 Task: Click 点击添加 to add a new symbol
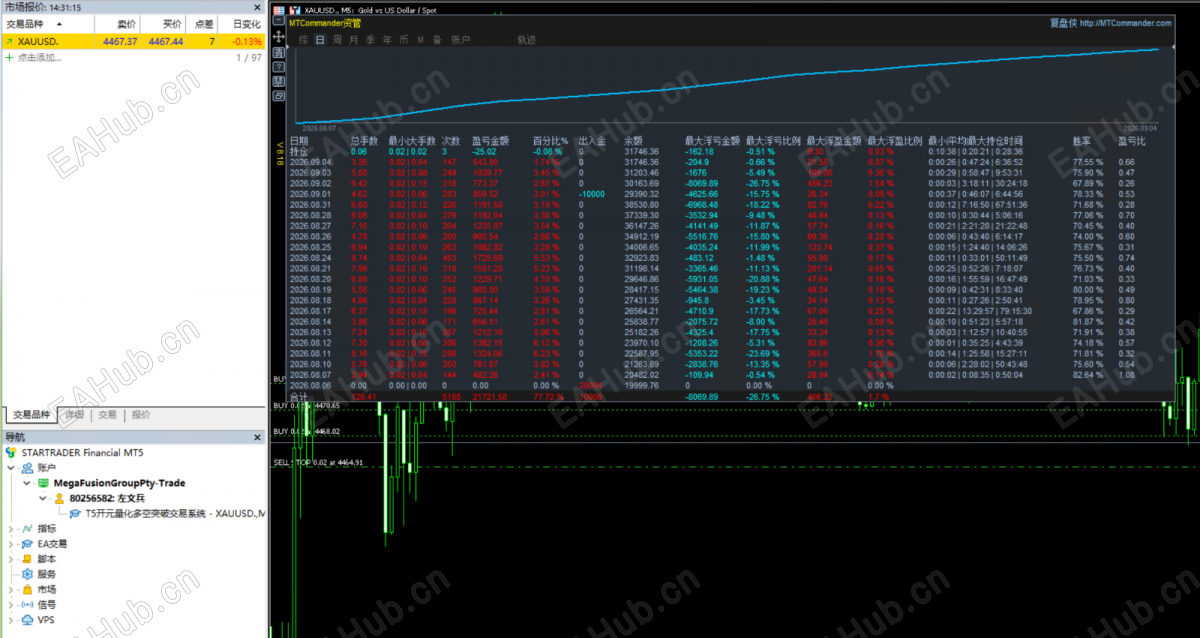coord(40,58)
